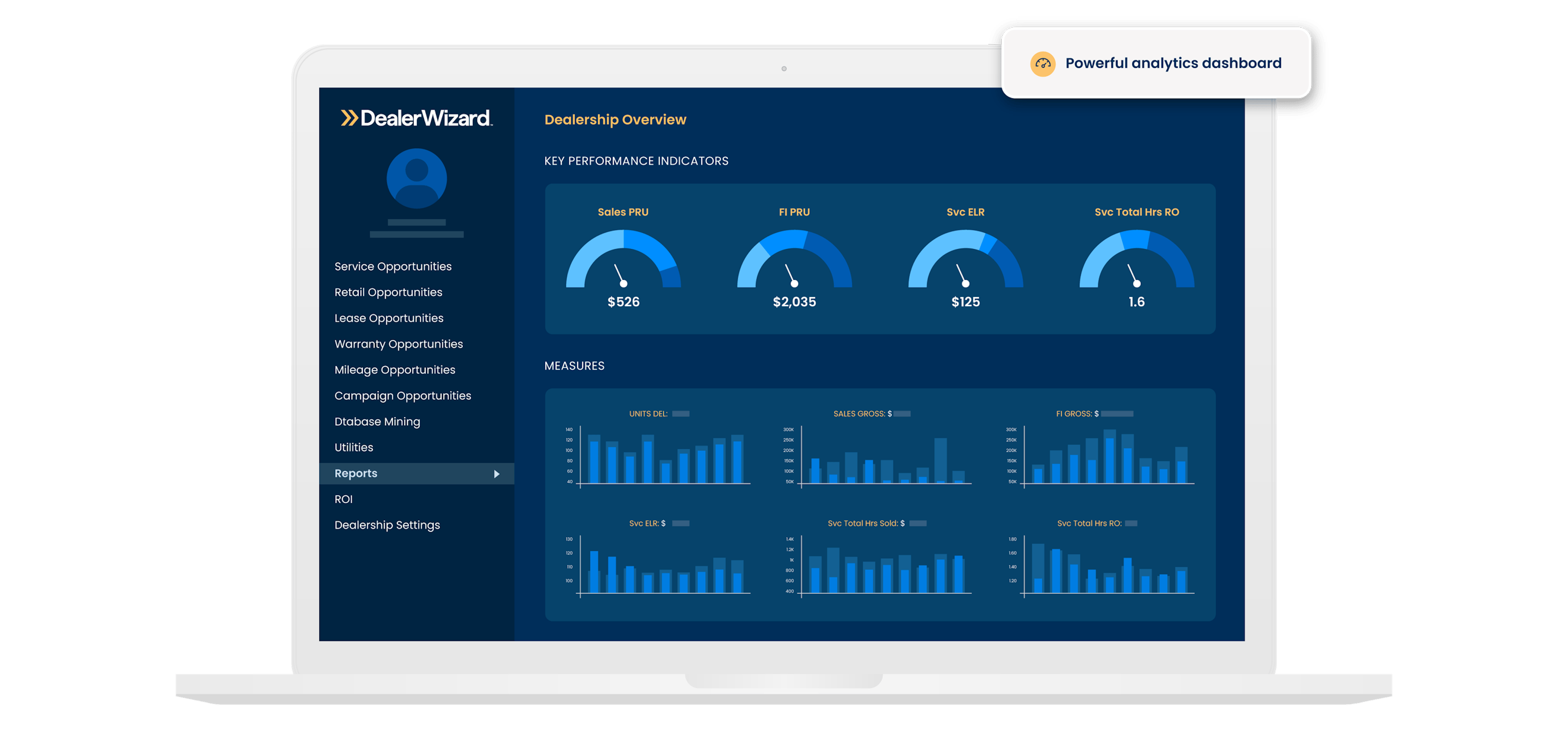
Task: Open Dealership Settings
Action: point(387,524)
